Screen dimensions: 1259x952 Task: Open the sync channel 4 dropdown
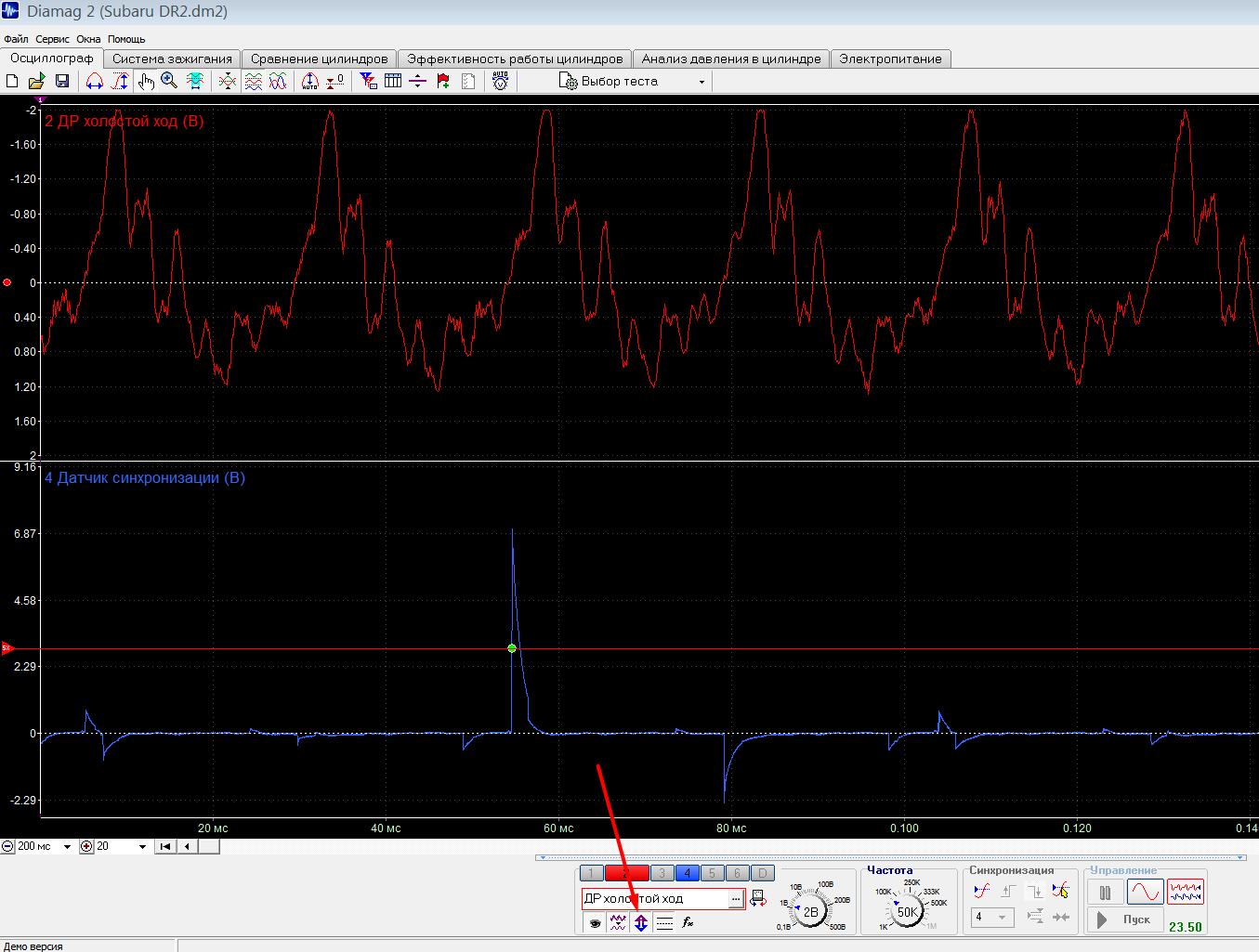coord(992,917)
